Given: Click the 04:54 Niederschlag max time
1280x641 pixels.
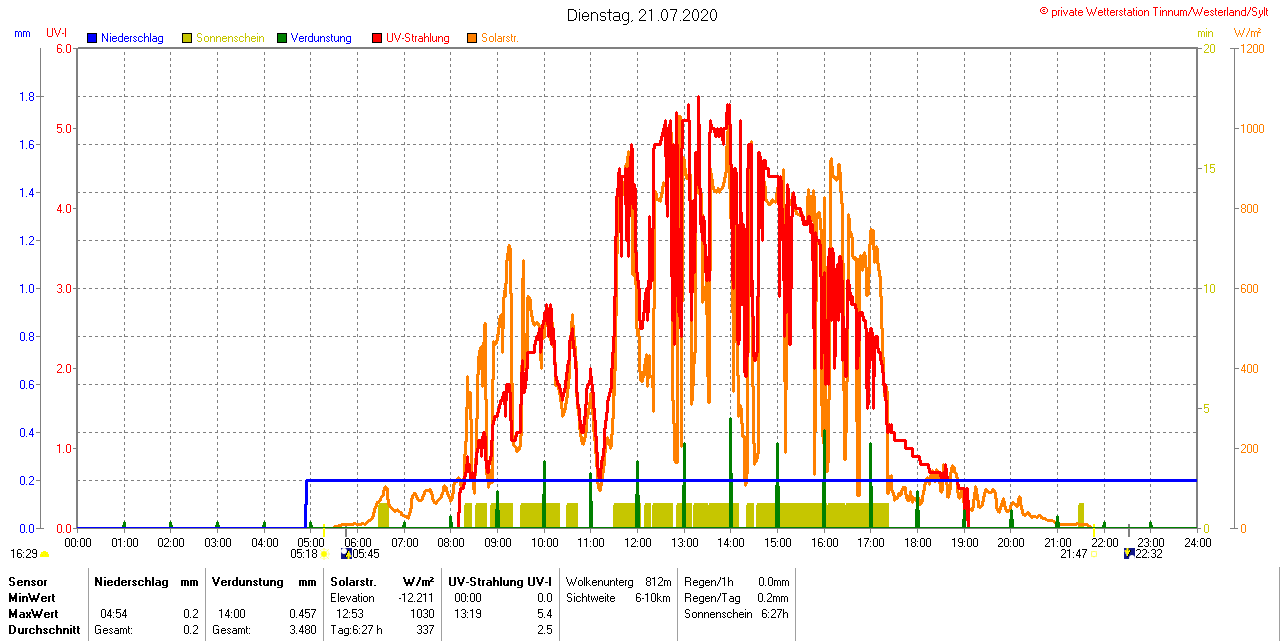Looking at the screenshot, I should [114, 614].
